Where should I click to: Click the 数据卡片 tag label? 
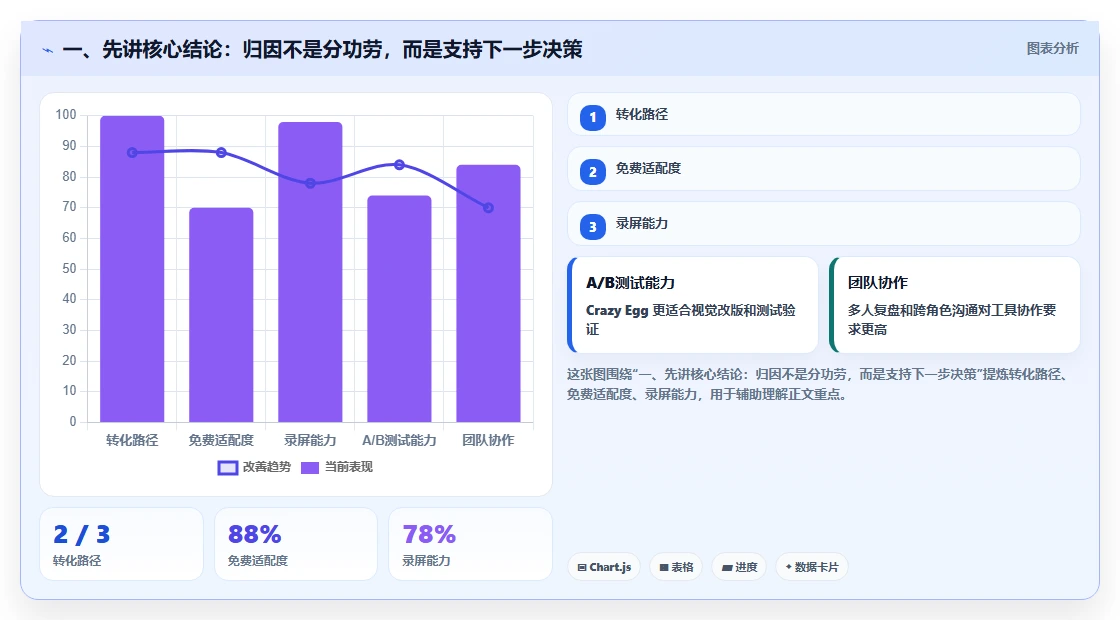tap(816, 567)
